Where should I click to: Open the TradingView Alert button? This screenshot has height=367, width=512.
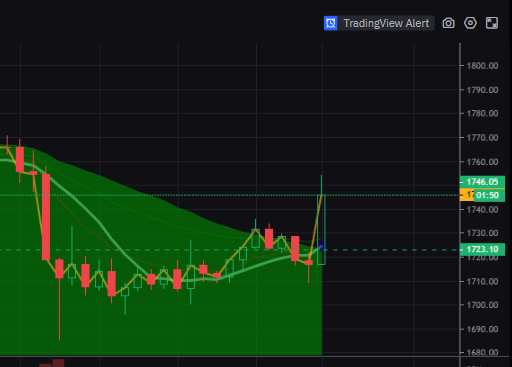(x=379, y=23)
